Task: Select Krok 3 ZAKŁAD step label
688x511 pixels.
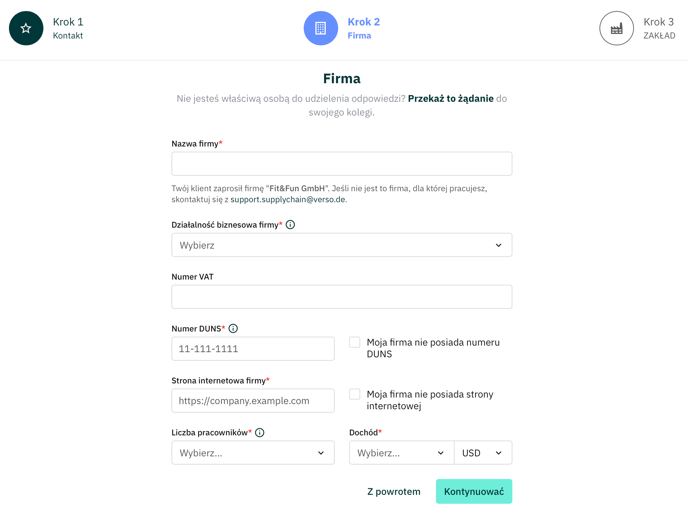Action: click(x=659, y=28)
